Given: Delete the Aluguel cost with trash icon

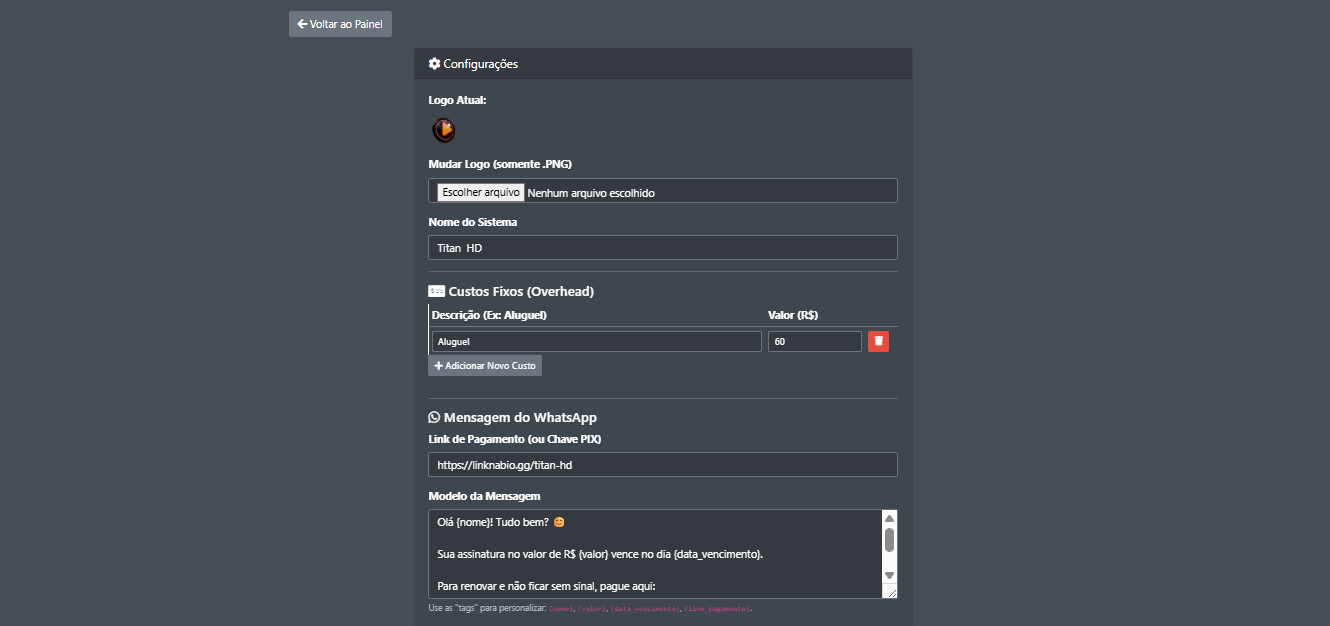Looking at the screenshot, I should [x=878, y=342].
